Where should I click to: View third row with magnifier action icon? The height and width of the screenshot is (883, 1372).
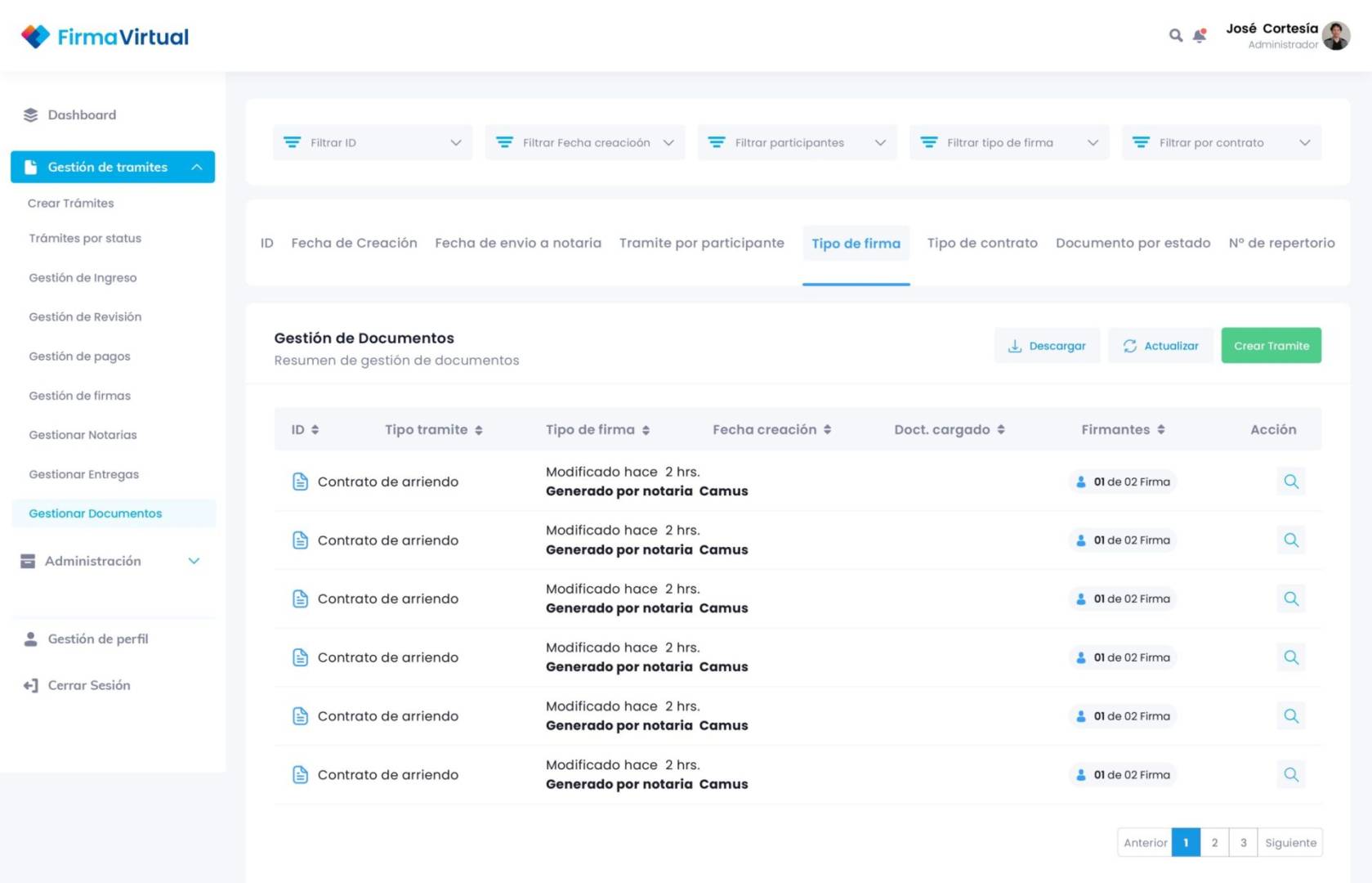(x=1291, y=598)
